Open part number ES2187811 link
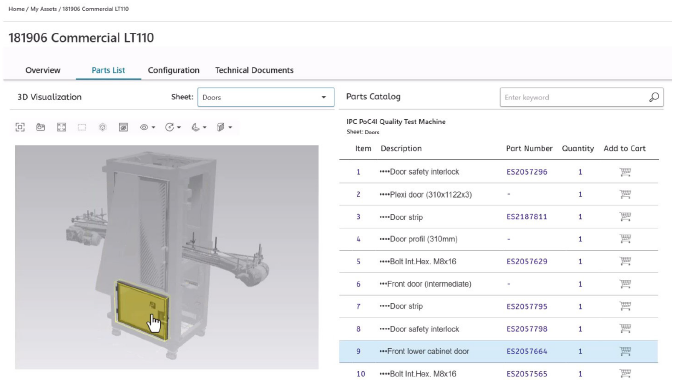 [x=527, y=217]
